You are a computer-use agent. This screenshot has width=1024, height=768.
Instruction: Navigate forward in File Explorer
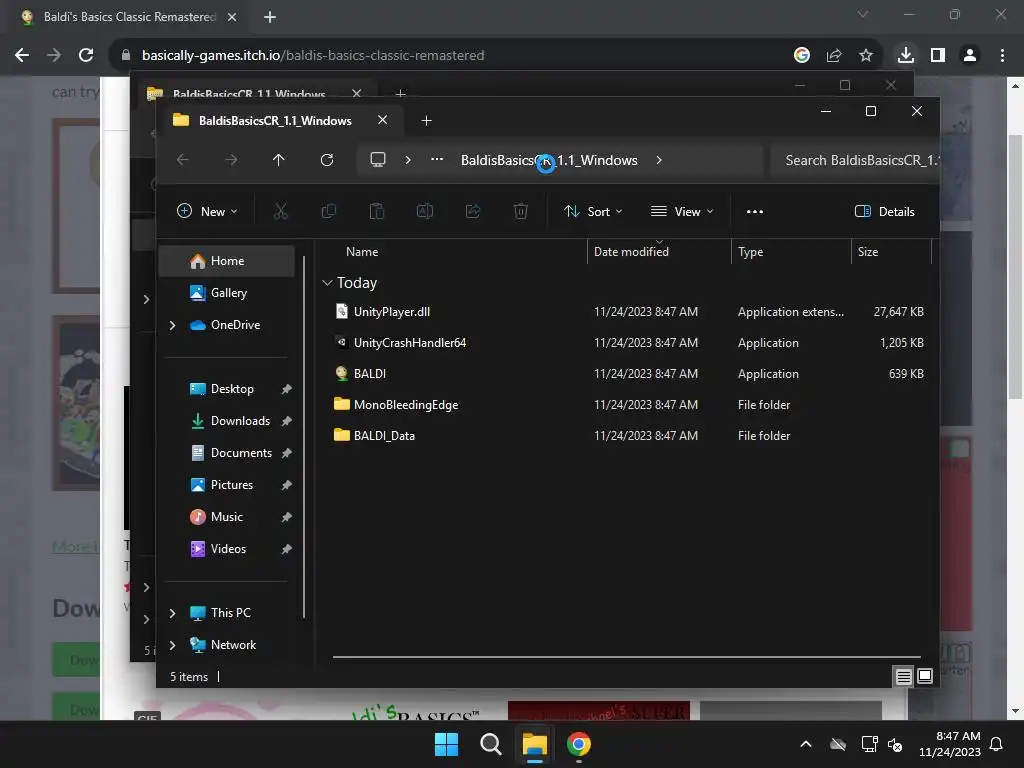tap(231, 160)
